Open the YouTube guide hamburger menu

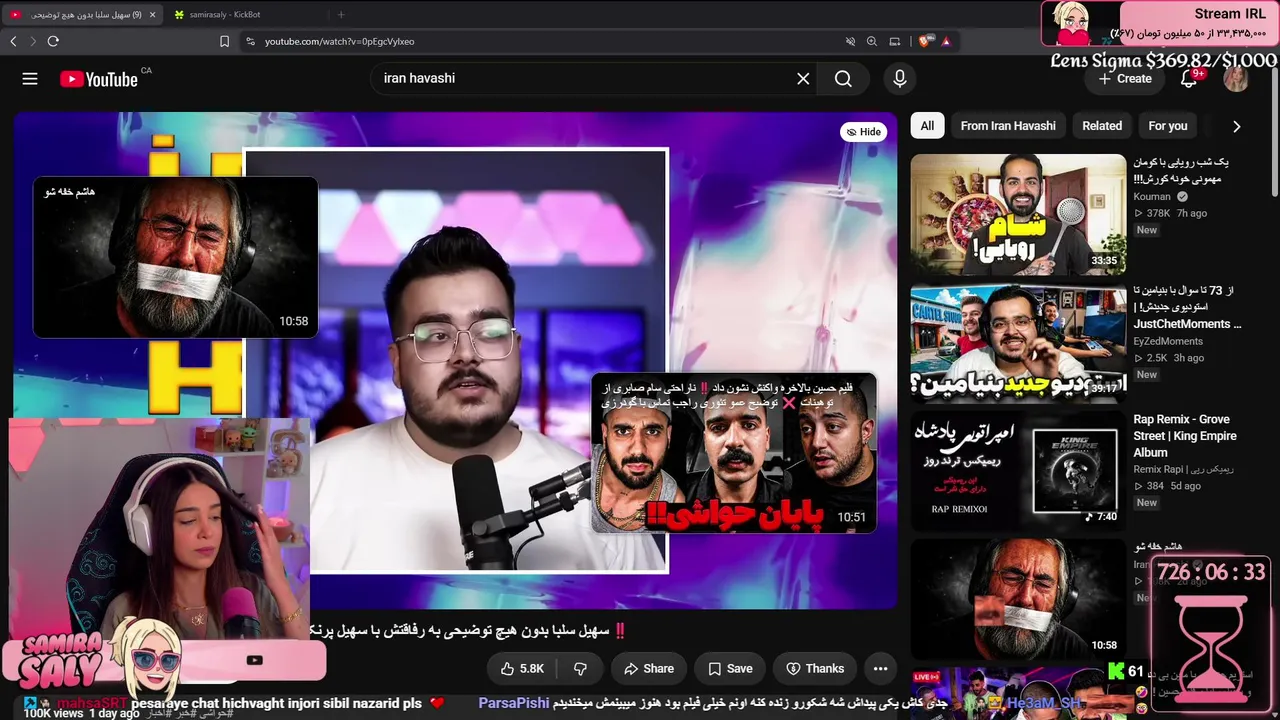pyautogui.click(x=30, y=79)
